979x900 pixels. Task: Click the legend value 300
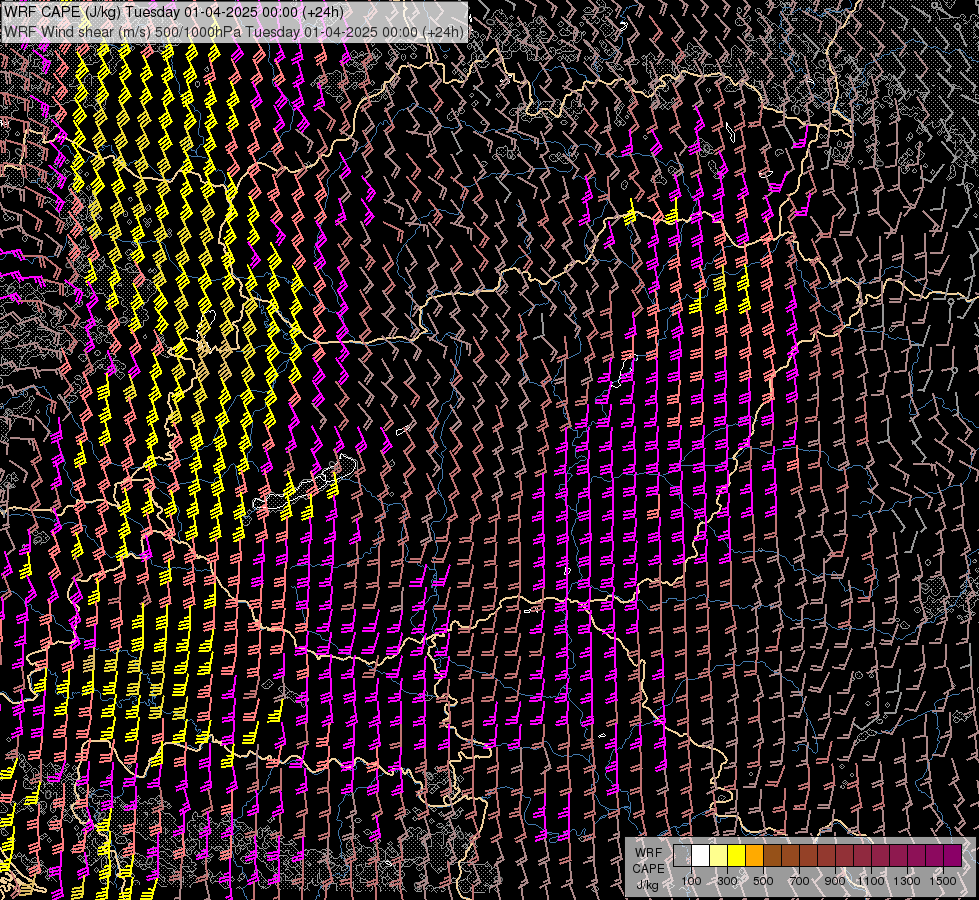click(x=727, y=881)
